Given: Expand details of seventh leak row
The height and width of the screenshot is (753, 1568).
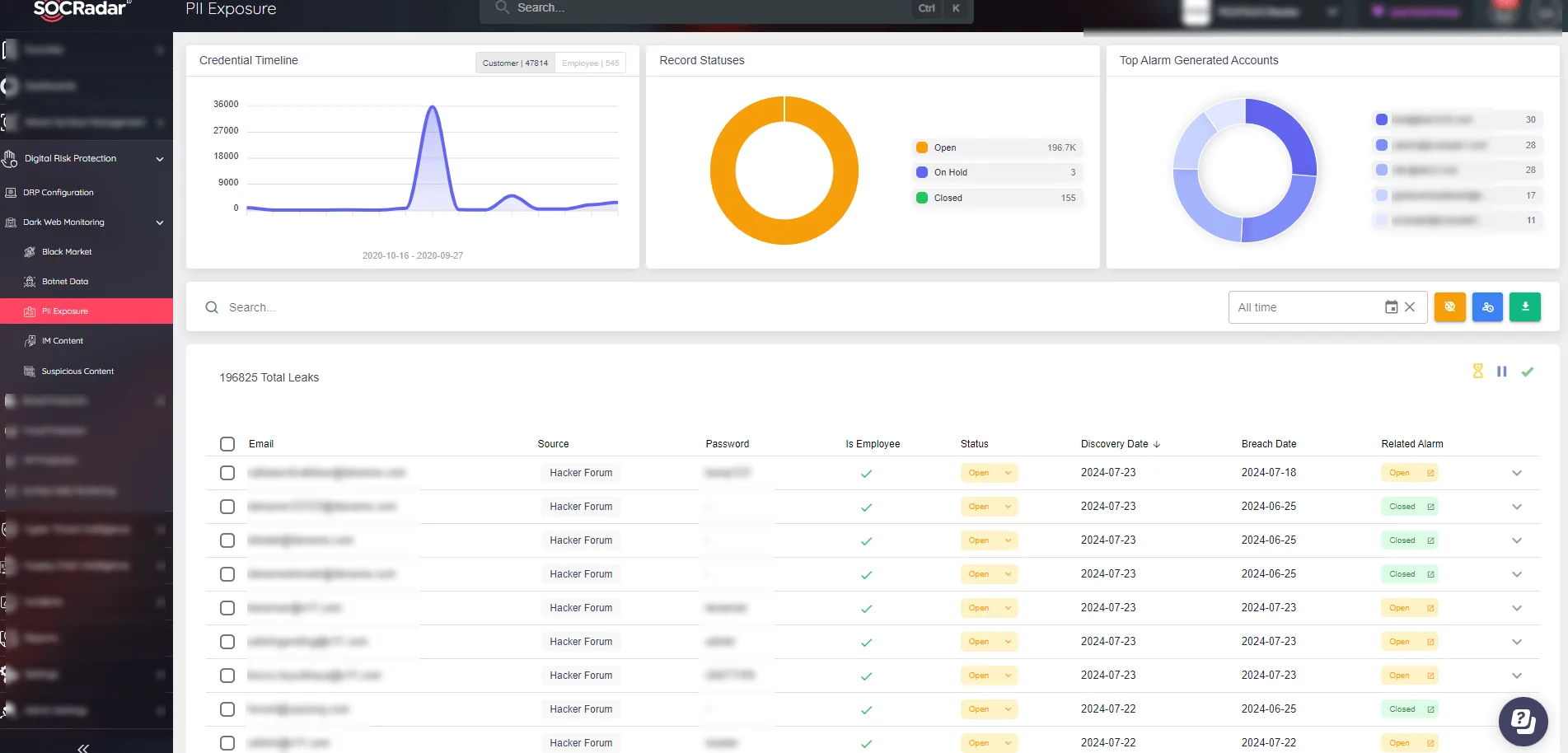Looking at the screenshot, I should pos(1517,676).
